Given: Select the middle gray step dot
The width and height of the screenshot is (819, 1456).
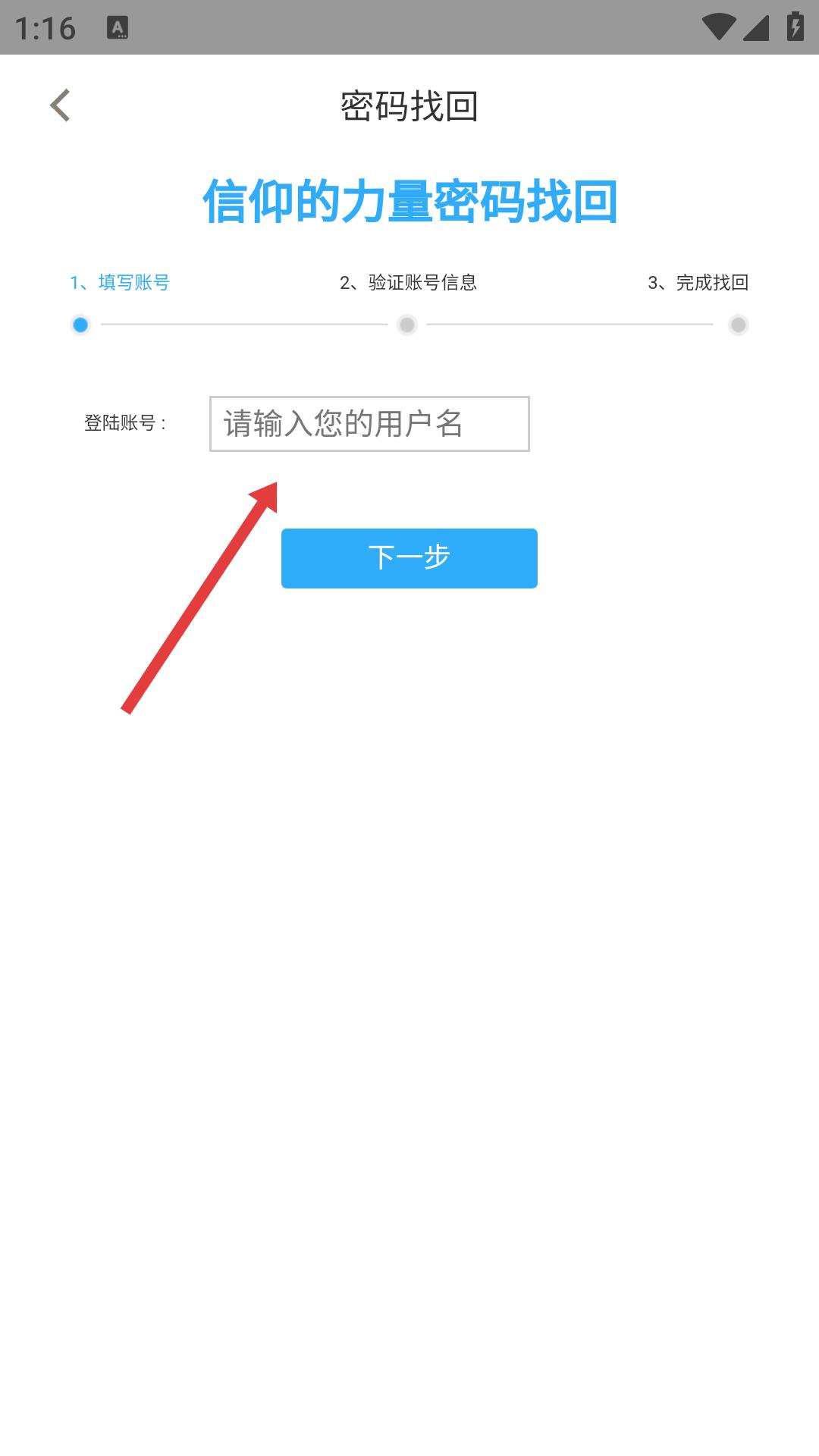Looking at the screenshot, I should tap(407, 325).
